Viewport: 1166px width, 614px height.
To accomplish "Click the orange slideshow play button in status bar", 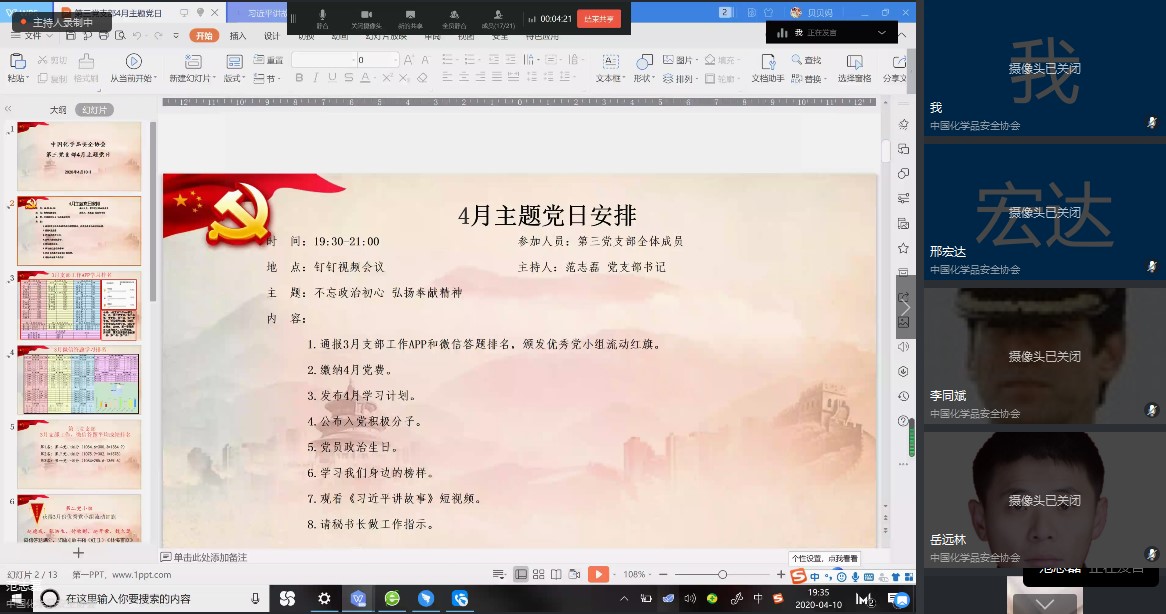I will coord(597,574).
